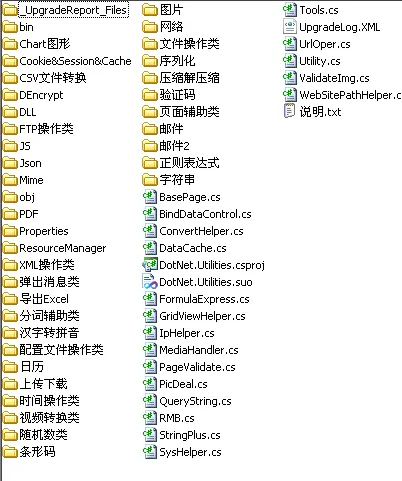Click the Tools.cs C# file icon
This screenshot has height=481, width=402.
point(290,10)
